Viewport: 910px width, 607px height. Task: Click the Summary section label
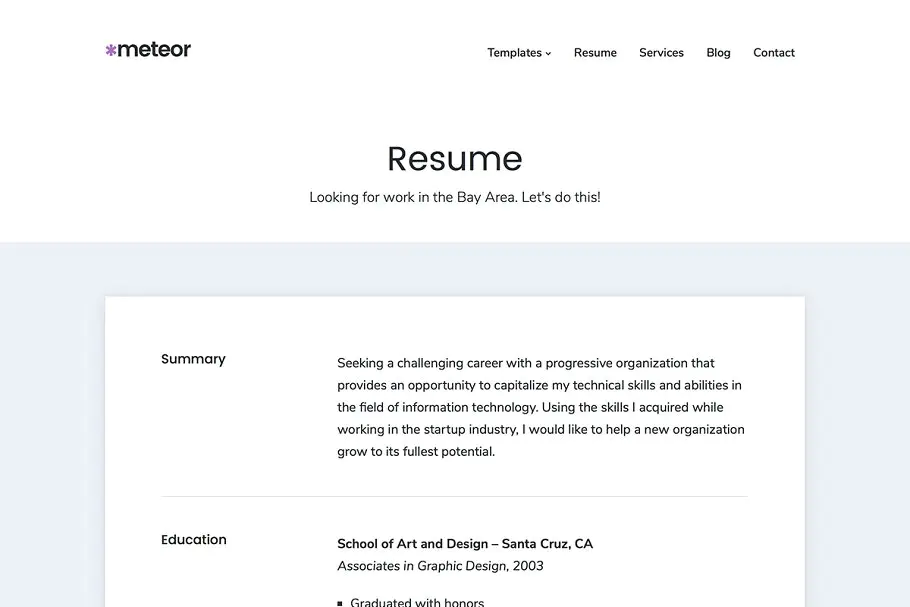[x=193, y=359]
